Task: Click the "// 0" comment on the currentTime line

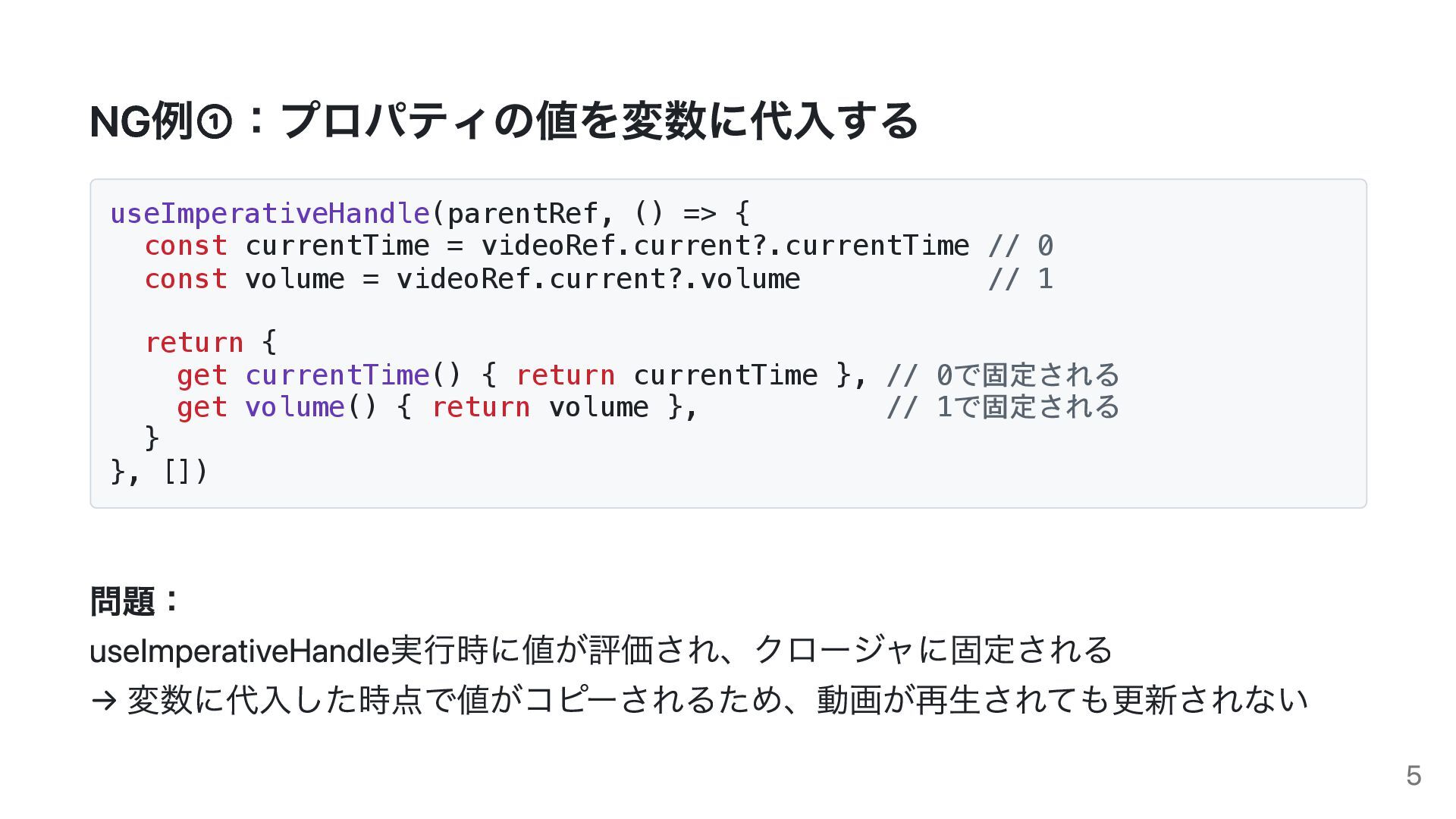Action: [1020, 246]
